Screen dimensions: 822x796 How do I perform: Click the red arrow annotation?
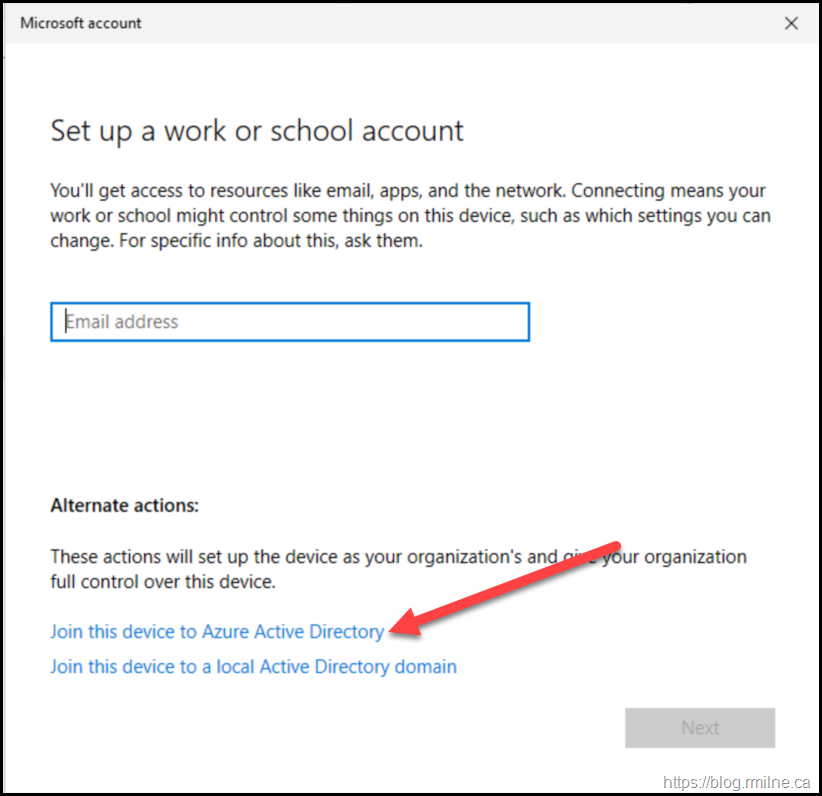pyautogui.click(x=510, y=590)
